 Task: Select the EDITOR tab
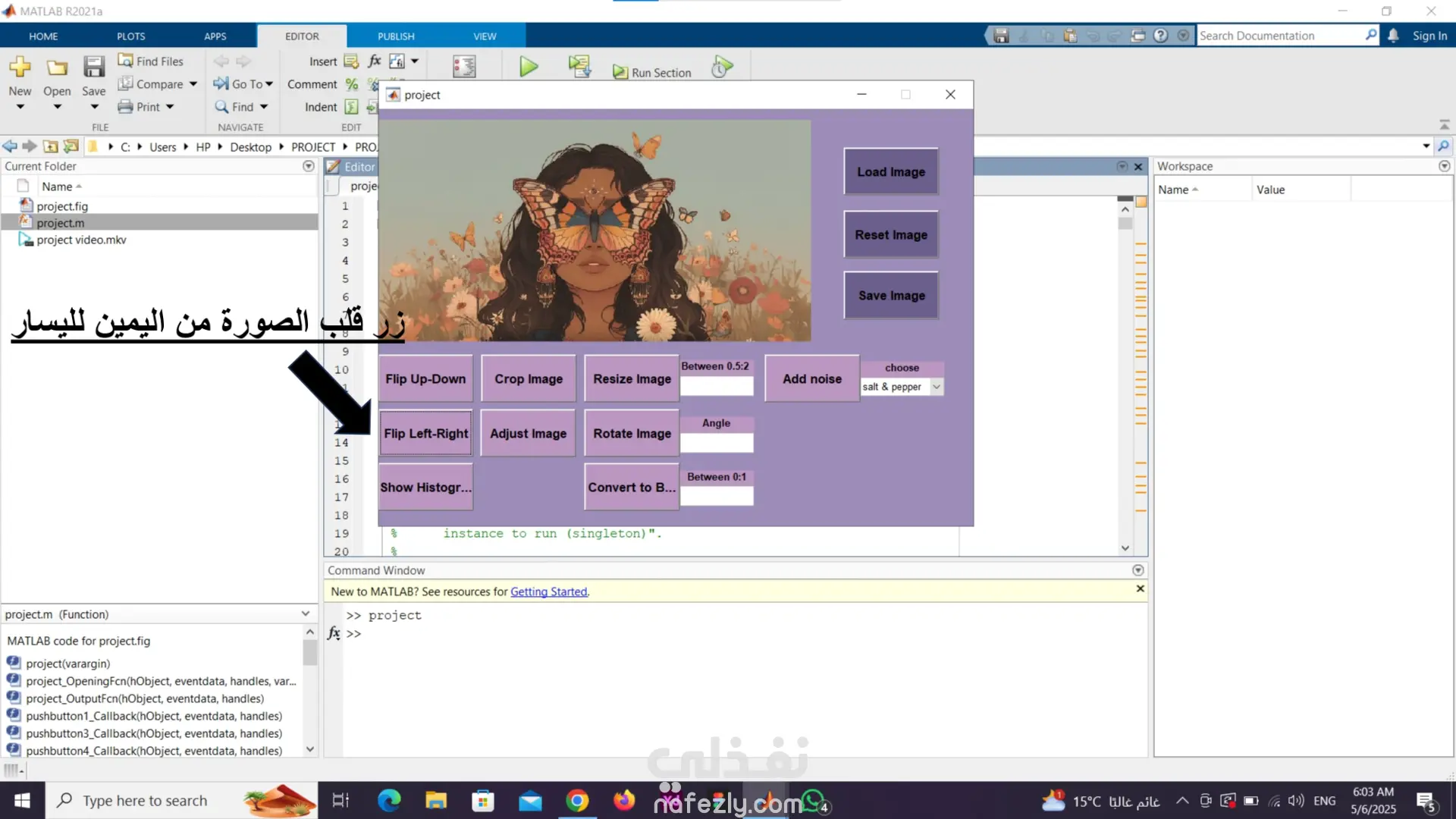[302, 36]
